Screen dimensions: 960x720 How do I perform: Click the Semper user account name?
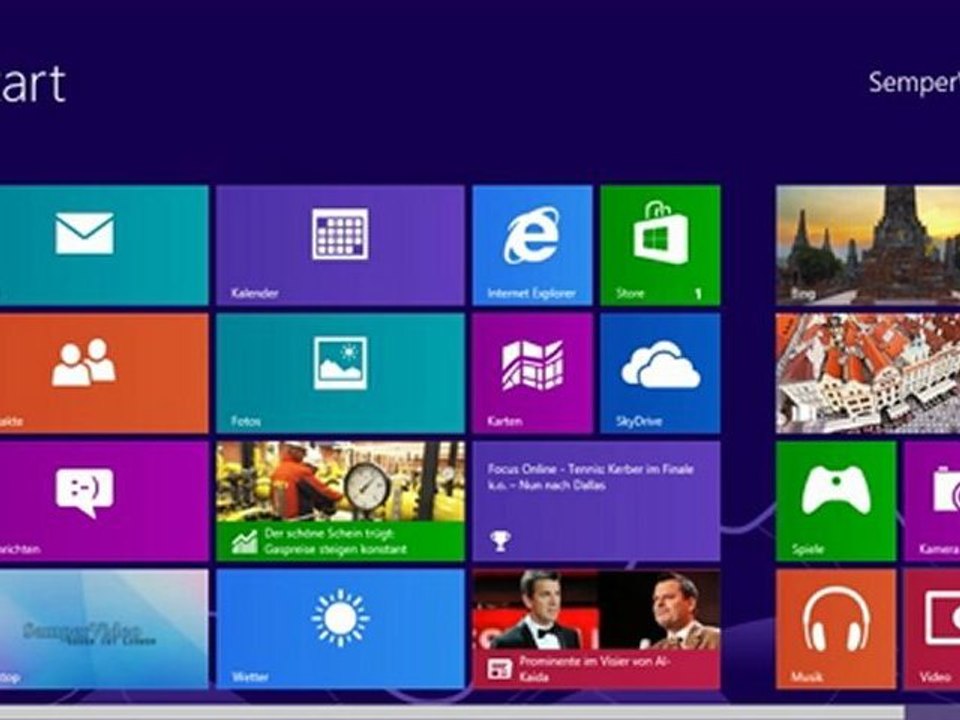914,82
